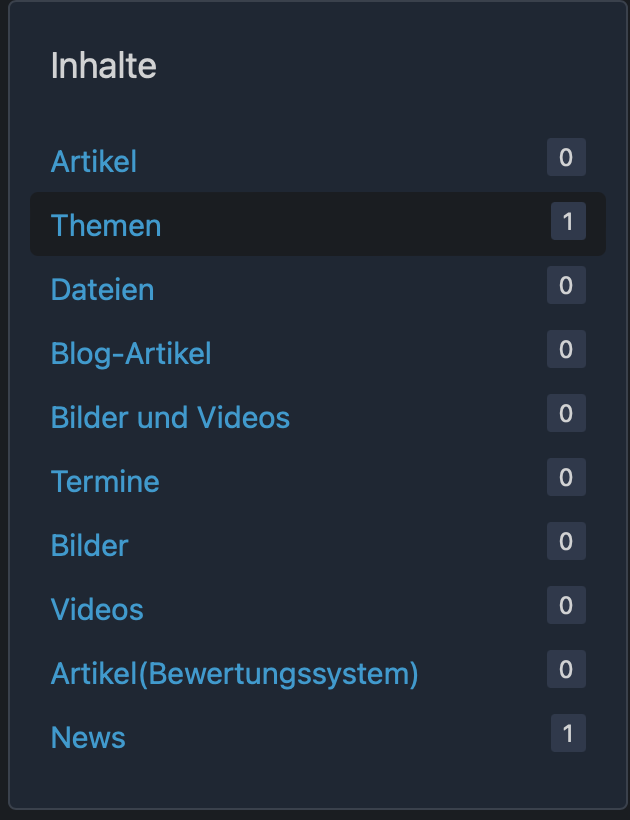Open the Bilder link

[90, 545]
